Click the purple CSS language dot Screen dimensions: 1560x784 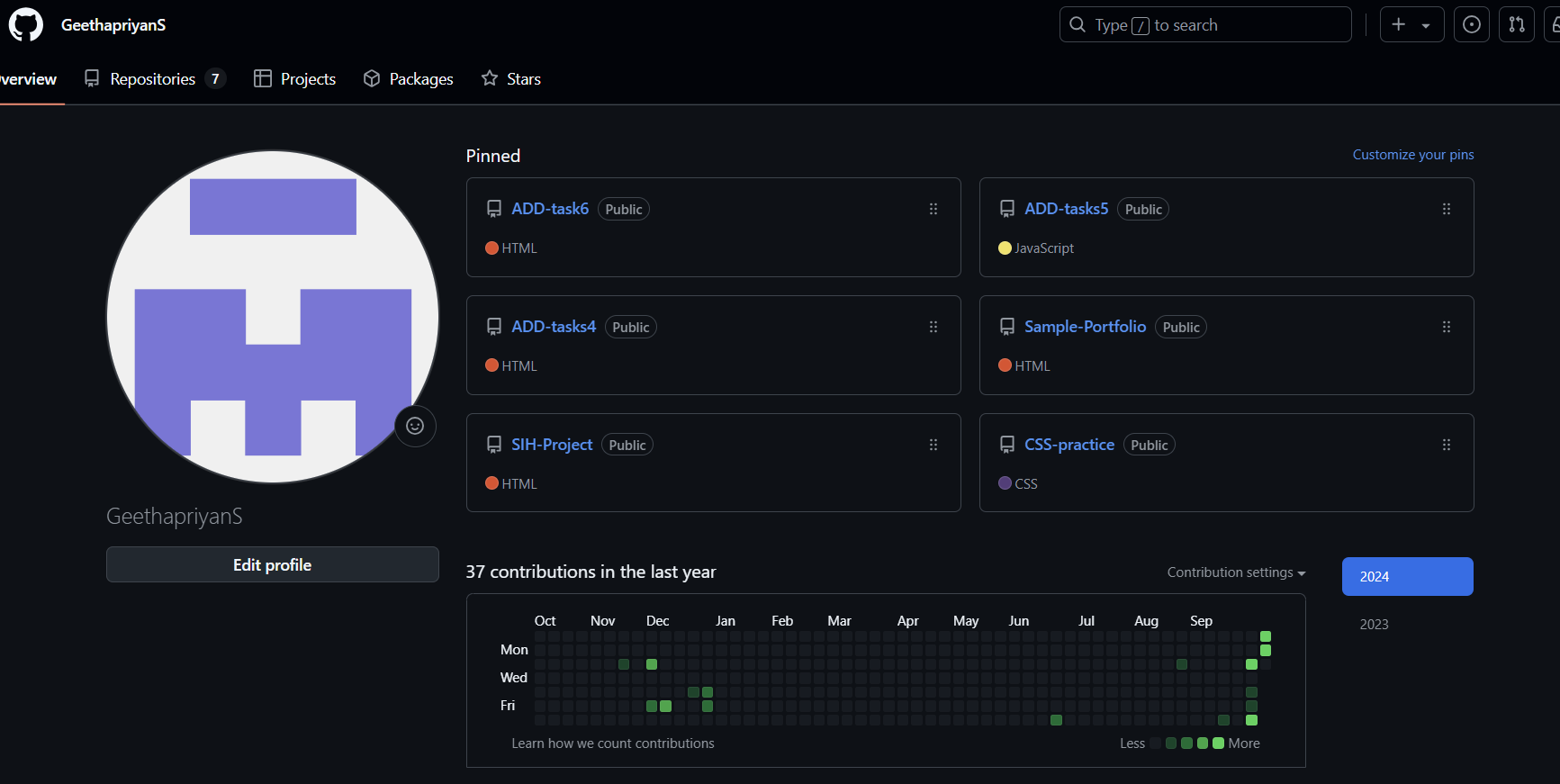(x=1005, y=483)
